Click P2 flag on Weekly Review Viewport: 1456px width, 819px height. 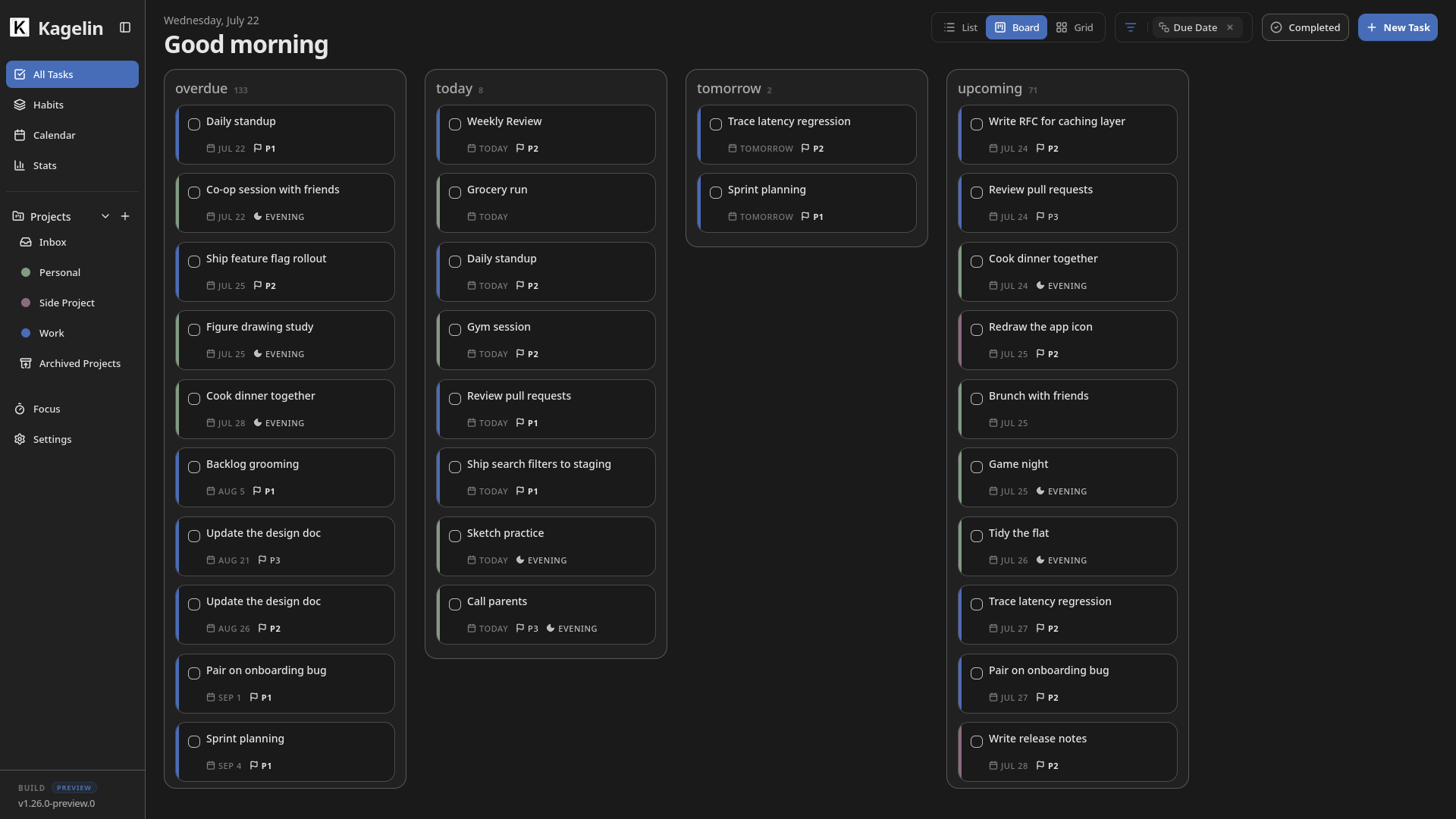coord(527,149)
